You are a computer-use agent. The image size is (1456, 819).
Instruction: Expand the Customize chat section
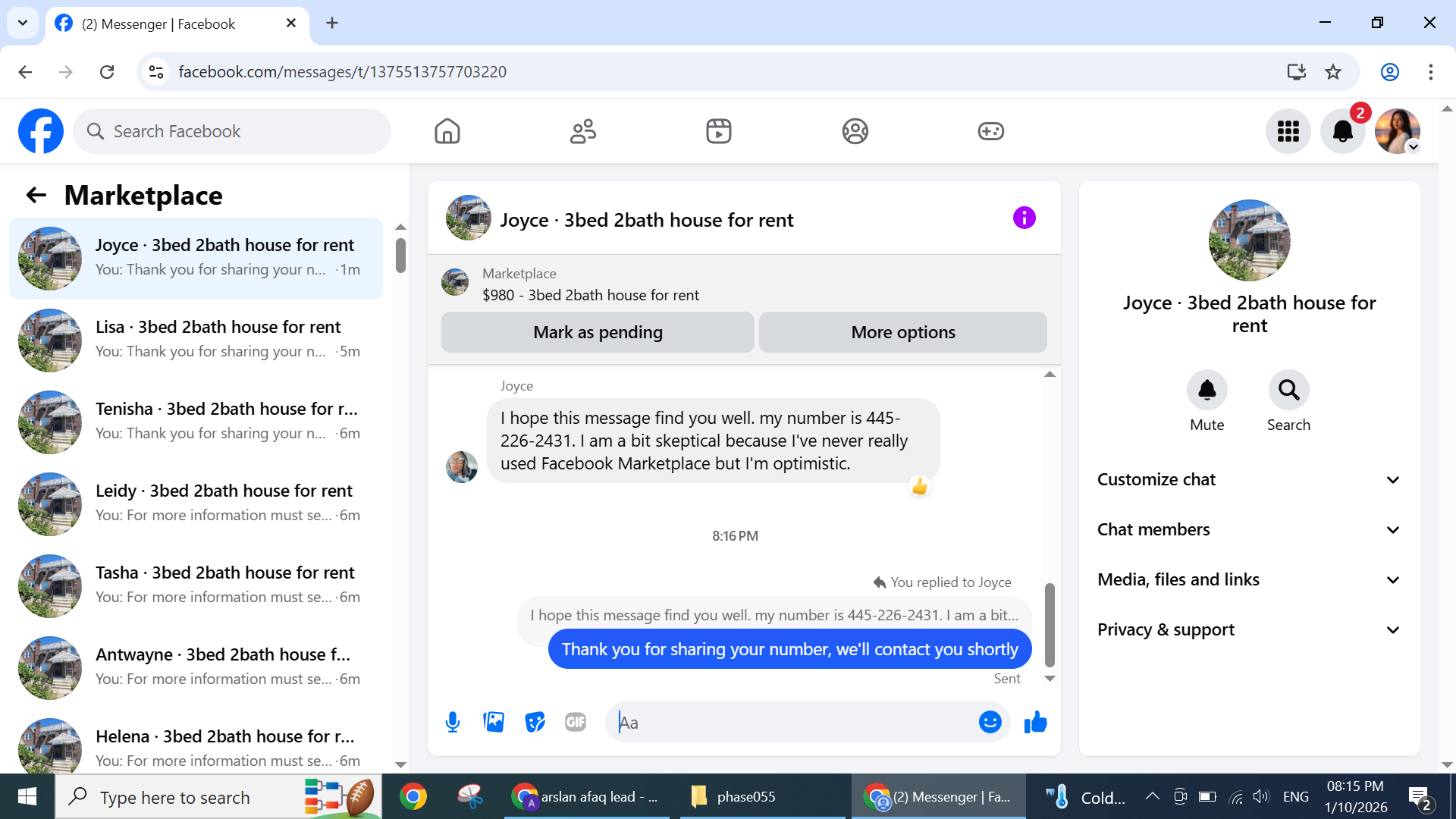(x=1249, y=479)
